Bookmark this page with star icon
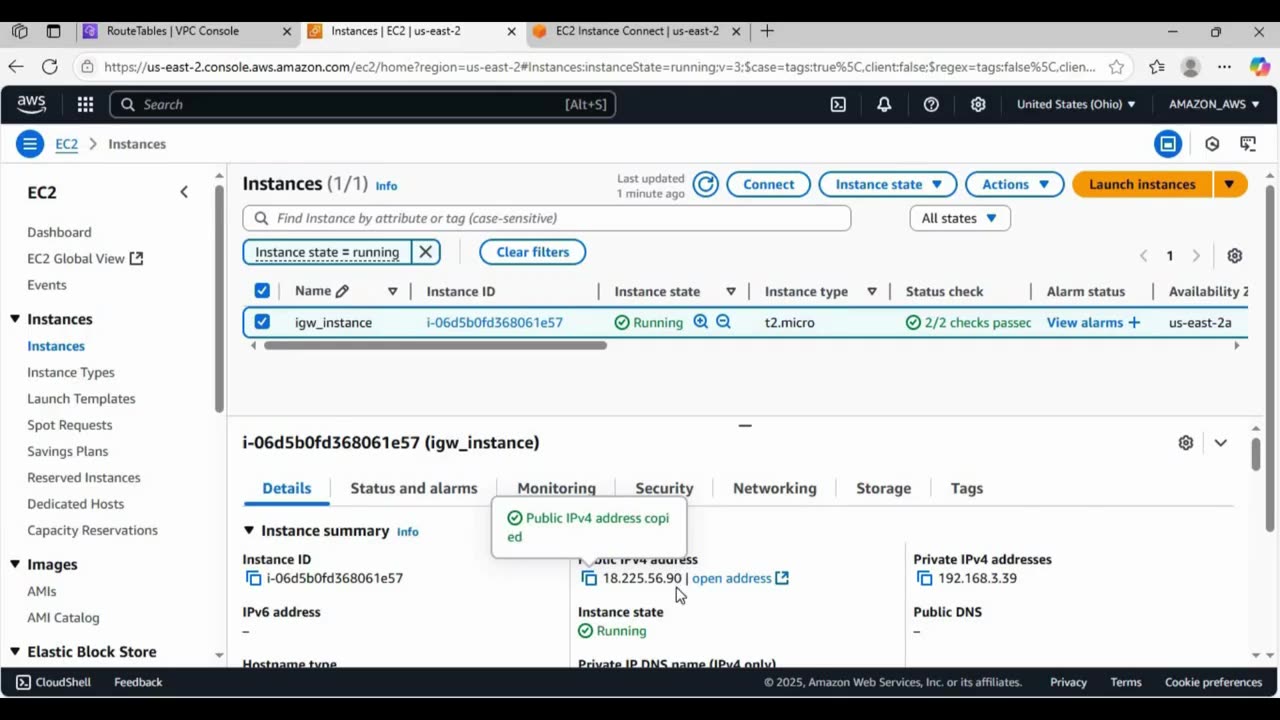This screenshot has width=1280, height=720. pyautogui.click(x=1116, y=67)
